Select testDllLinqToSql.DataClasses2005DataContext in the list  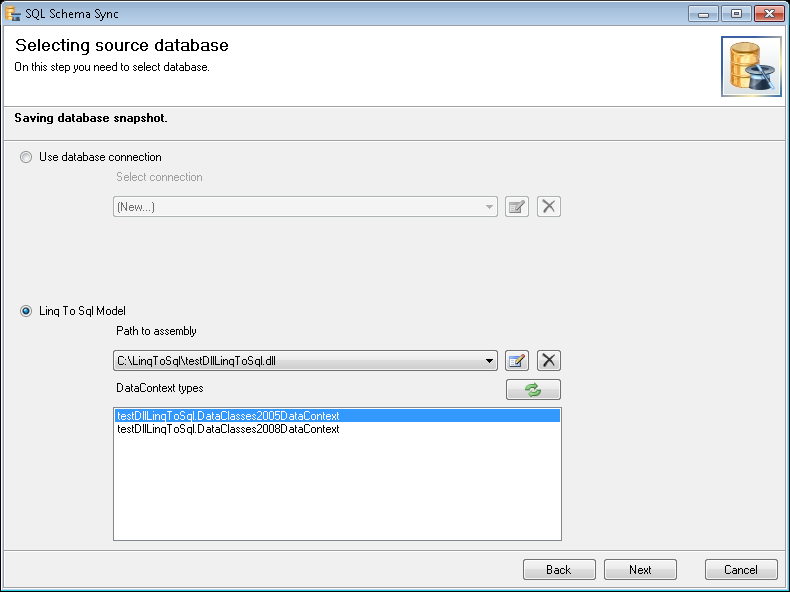[337, 416]
